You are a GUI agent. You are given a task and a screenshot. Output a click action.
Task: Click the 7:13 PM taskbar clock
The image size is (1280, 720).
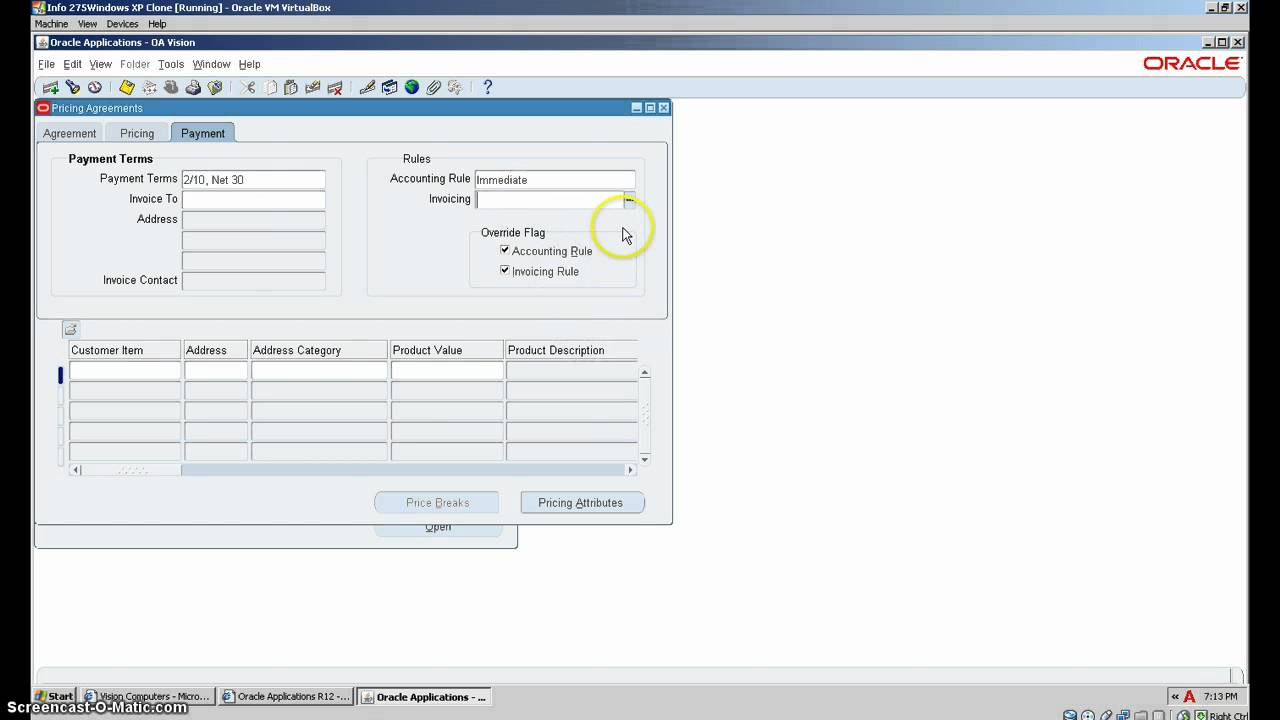pyautogui.click(x=1221, y=697)
